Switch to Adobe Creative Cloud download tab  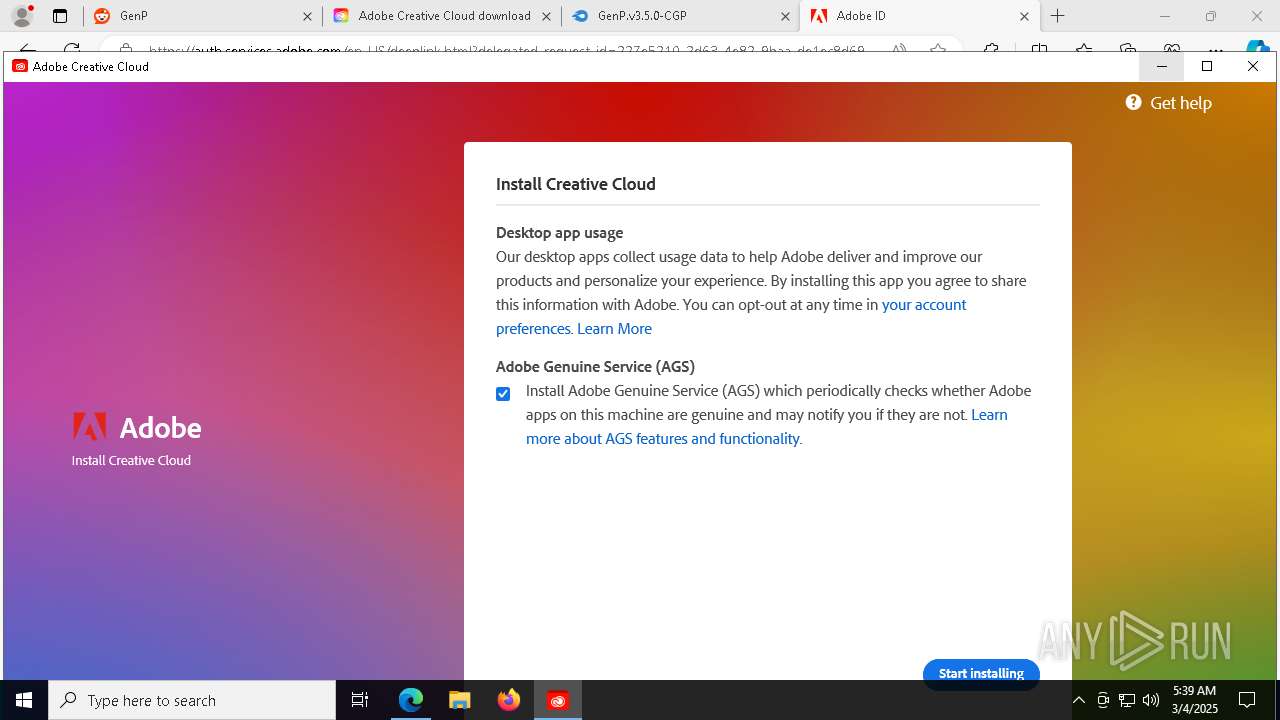[x=443, y=16]
